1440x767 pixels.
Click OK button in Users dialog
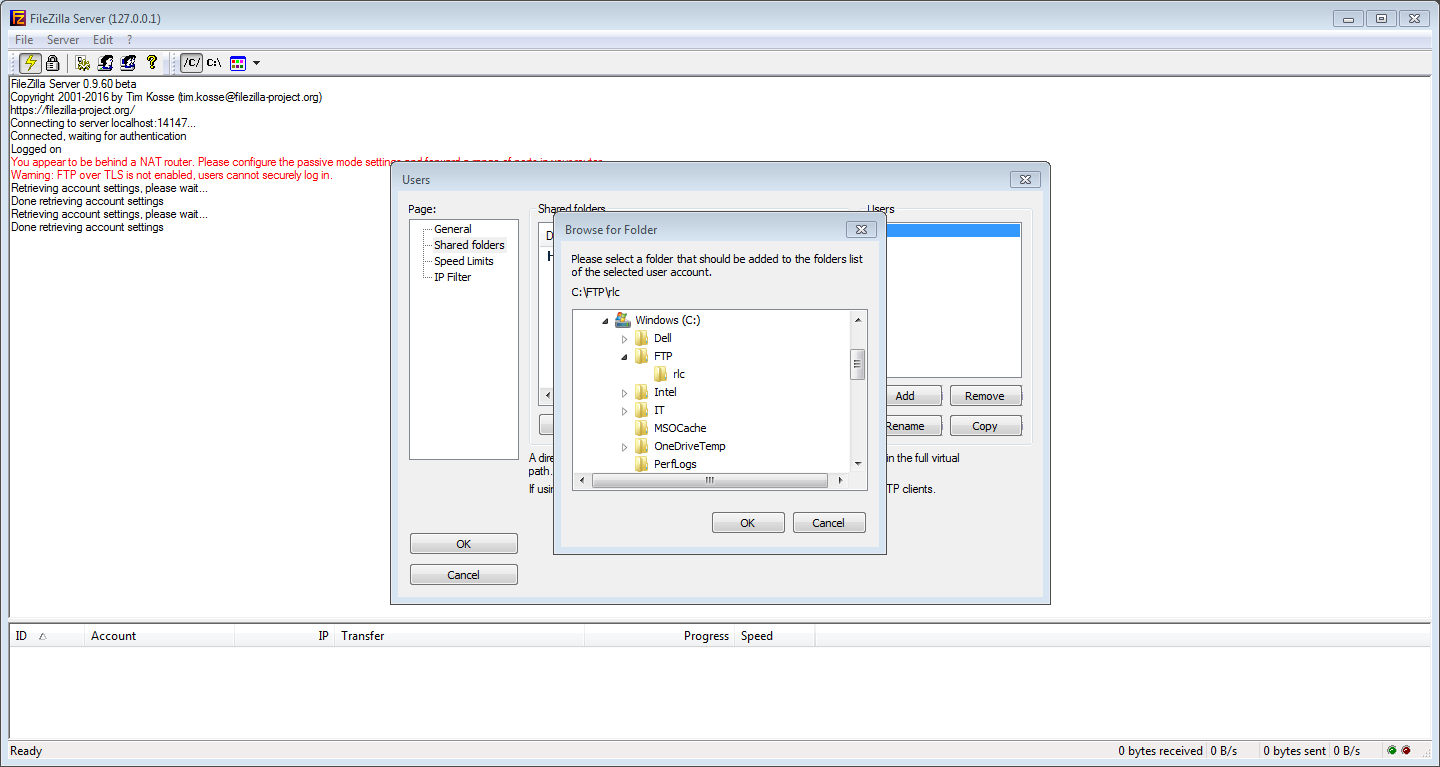pyautogui.click(x=464, y=544)
